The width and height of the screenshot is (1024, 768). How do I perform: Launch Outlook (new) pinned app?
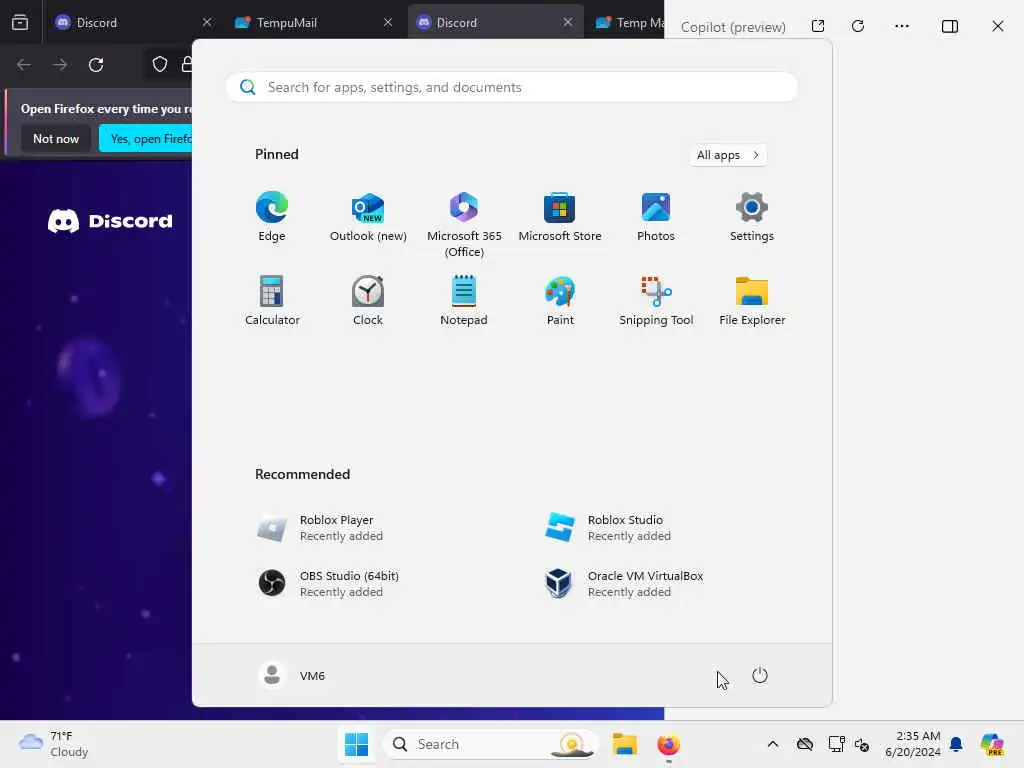point(368,217)
